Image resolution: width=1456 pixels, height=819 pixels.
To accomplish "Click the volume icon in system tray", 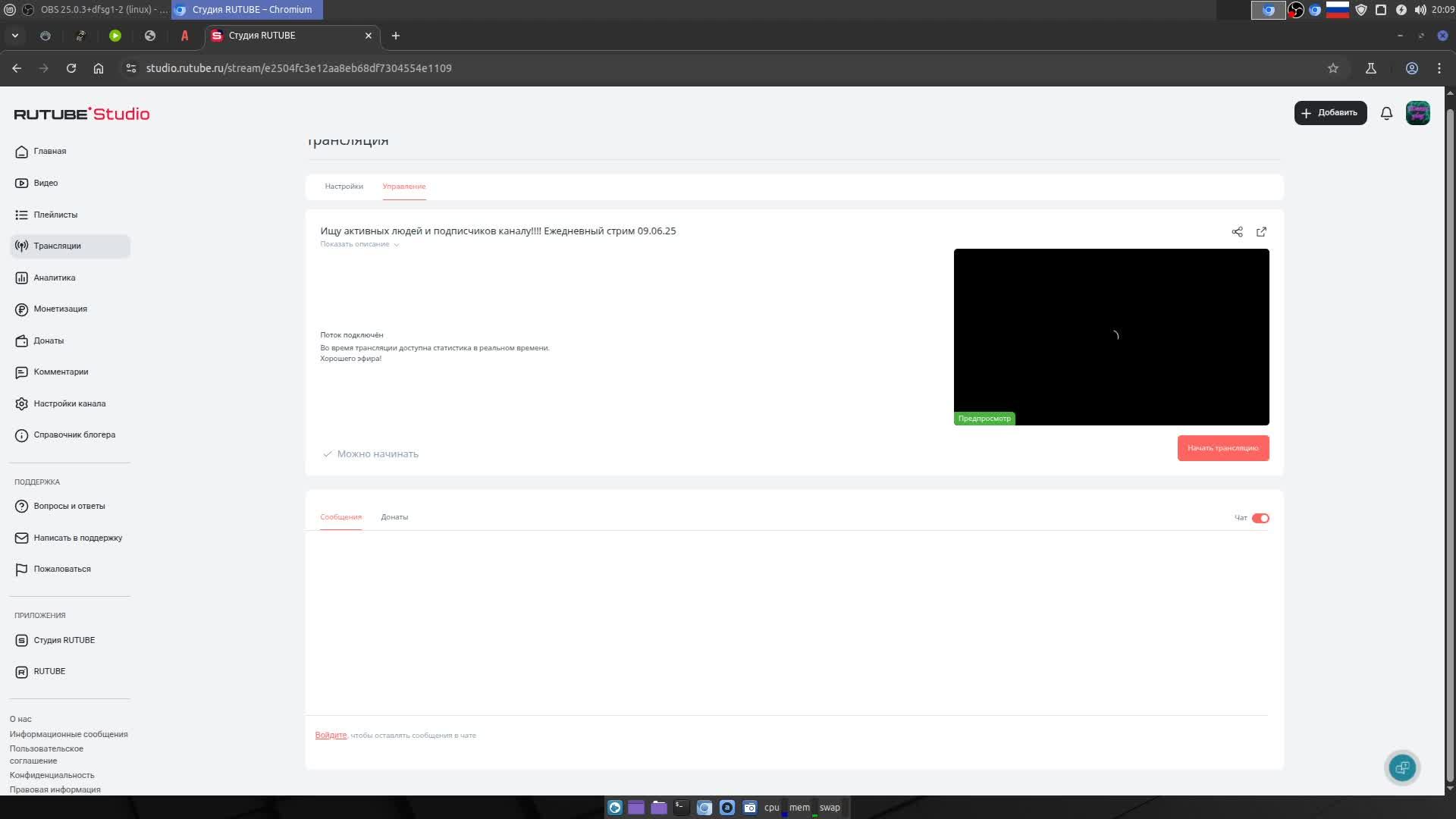I will [x=1419, y=10].
